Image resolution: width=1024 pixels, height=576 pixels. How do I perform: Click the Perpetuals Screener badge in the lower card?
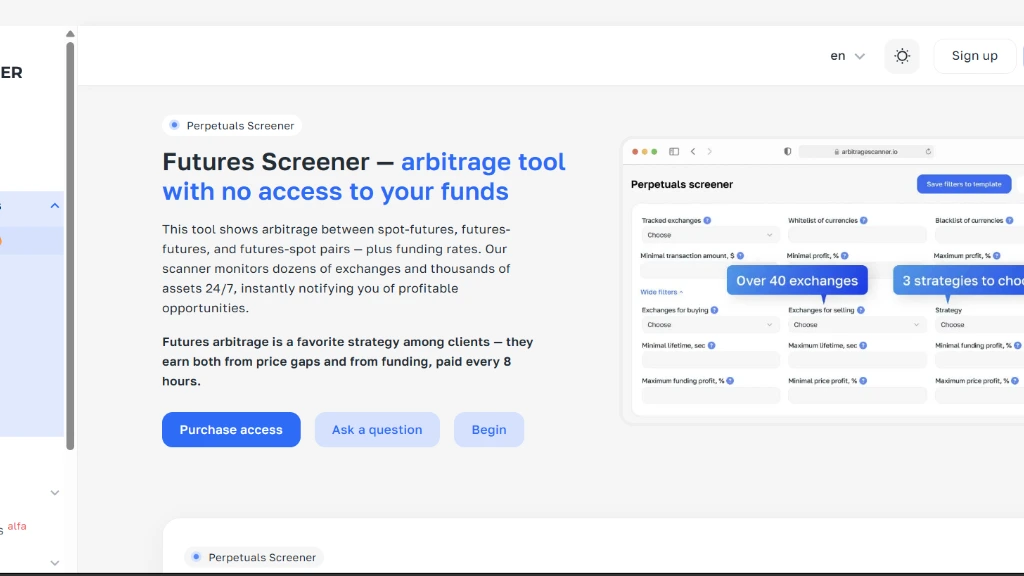coord(253,557)
